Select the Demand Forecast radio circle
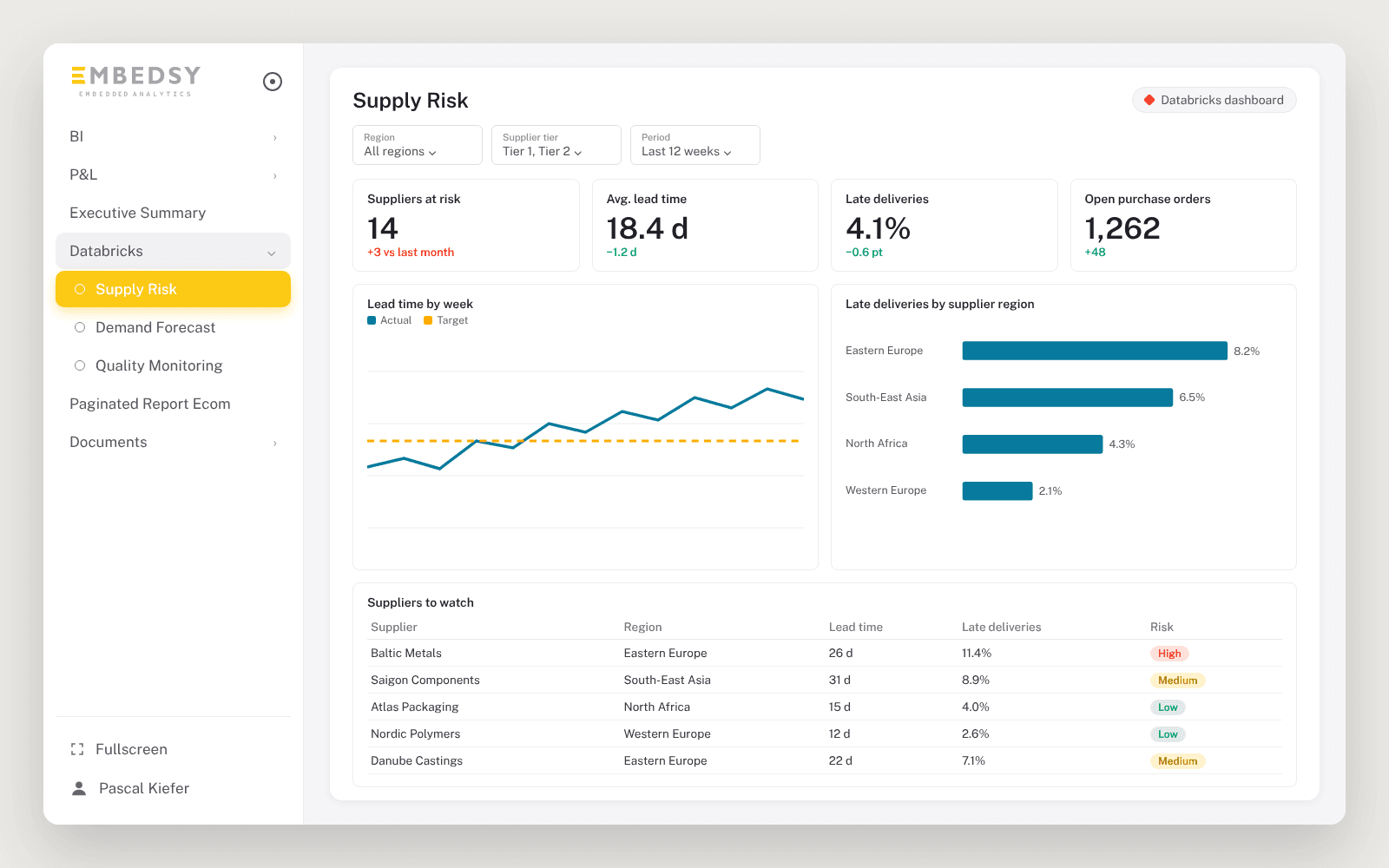The height and width of the screenshot is (868, 1389). click(80, 327)
